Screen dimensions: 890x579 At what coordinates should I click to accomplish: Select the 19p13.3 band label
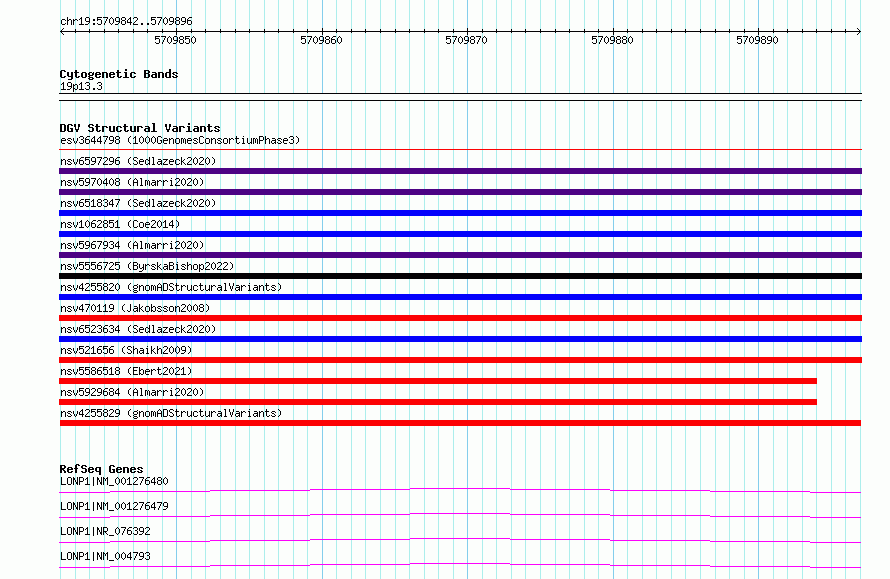point(81,86)
